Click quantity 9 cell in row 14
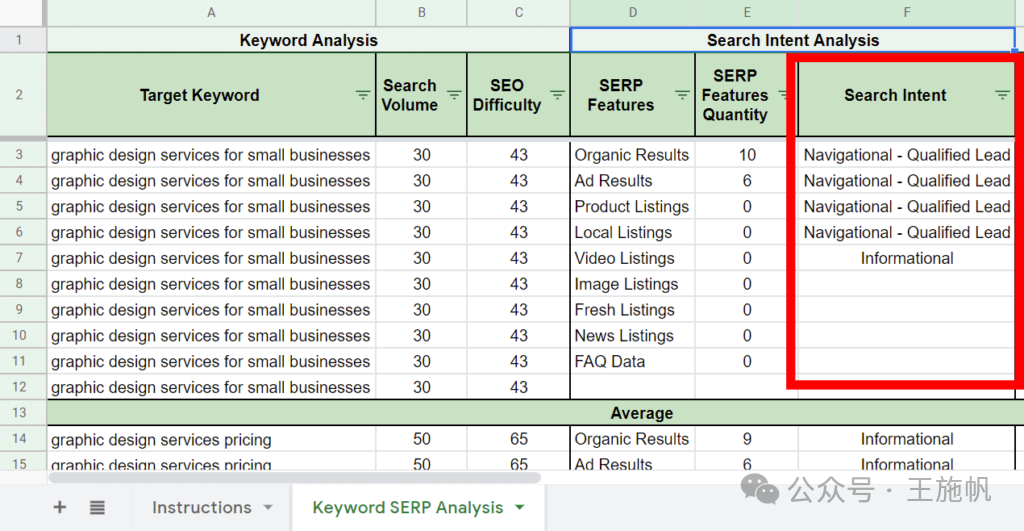Screen dimensions: 1024x531 (746, 439)
